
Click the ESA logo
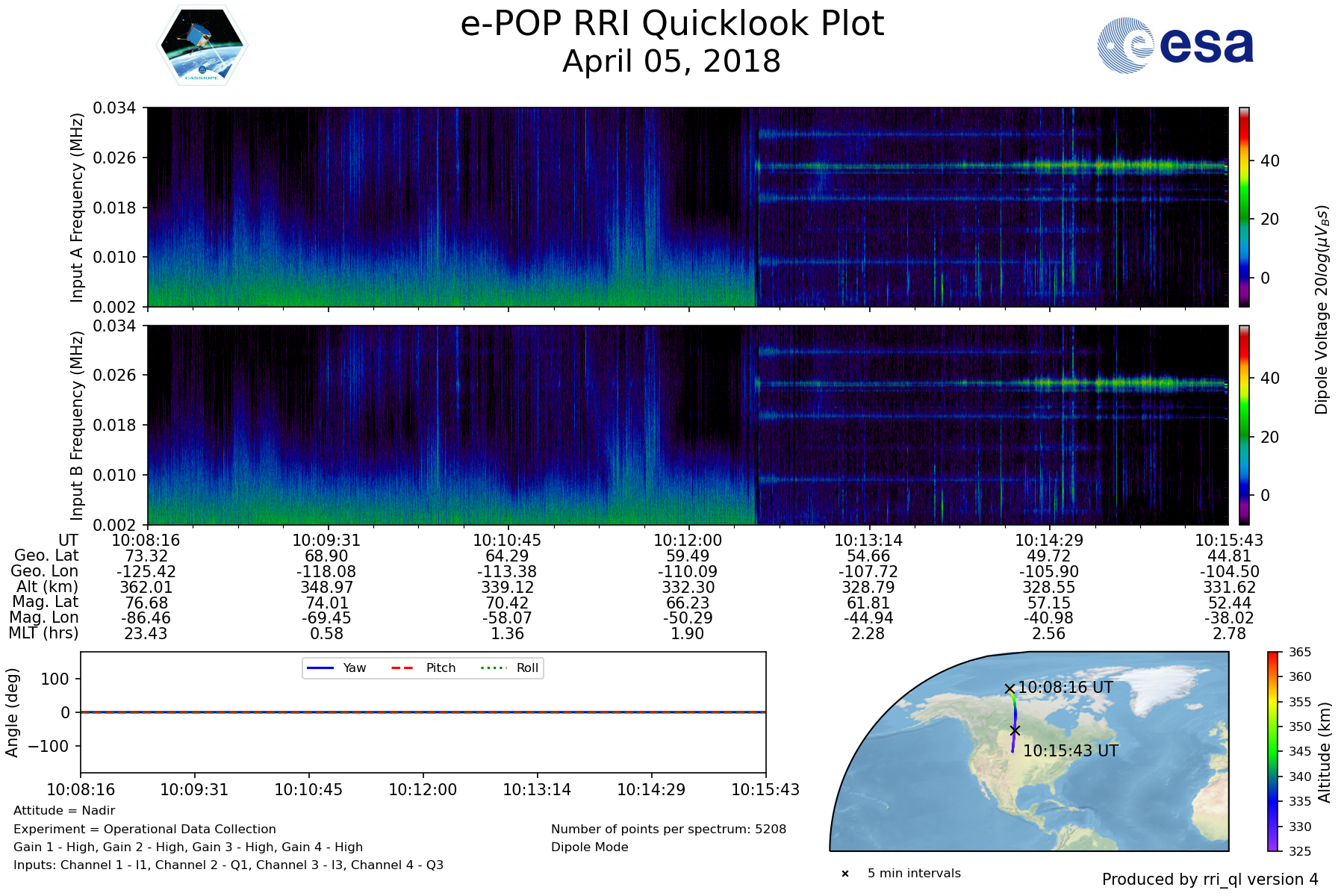[1175, 46]
